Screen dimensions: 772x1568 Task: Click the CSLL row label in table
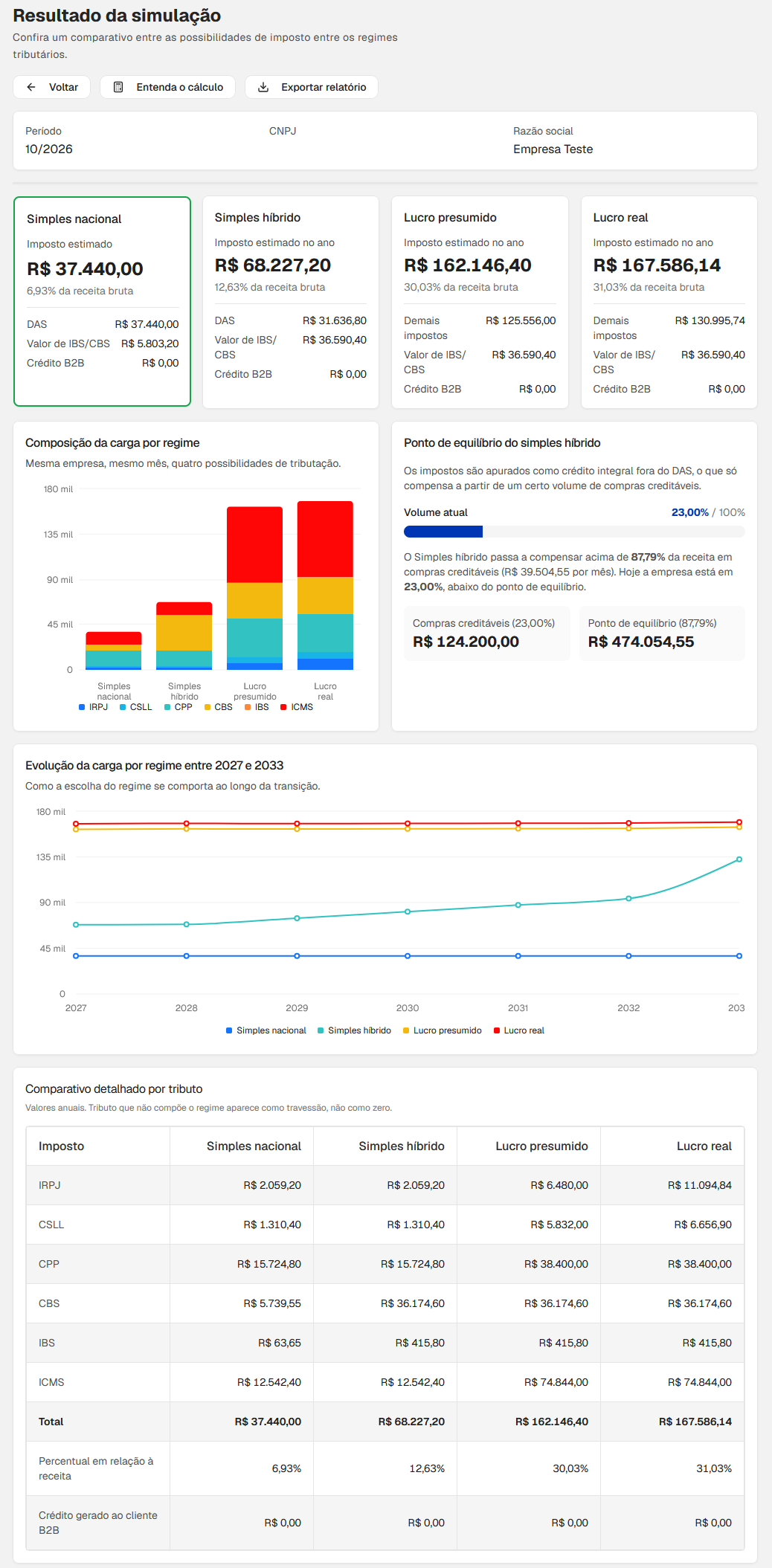point(51,1225)
